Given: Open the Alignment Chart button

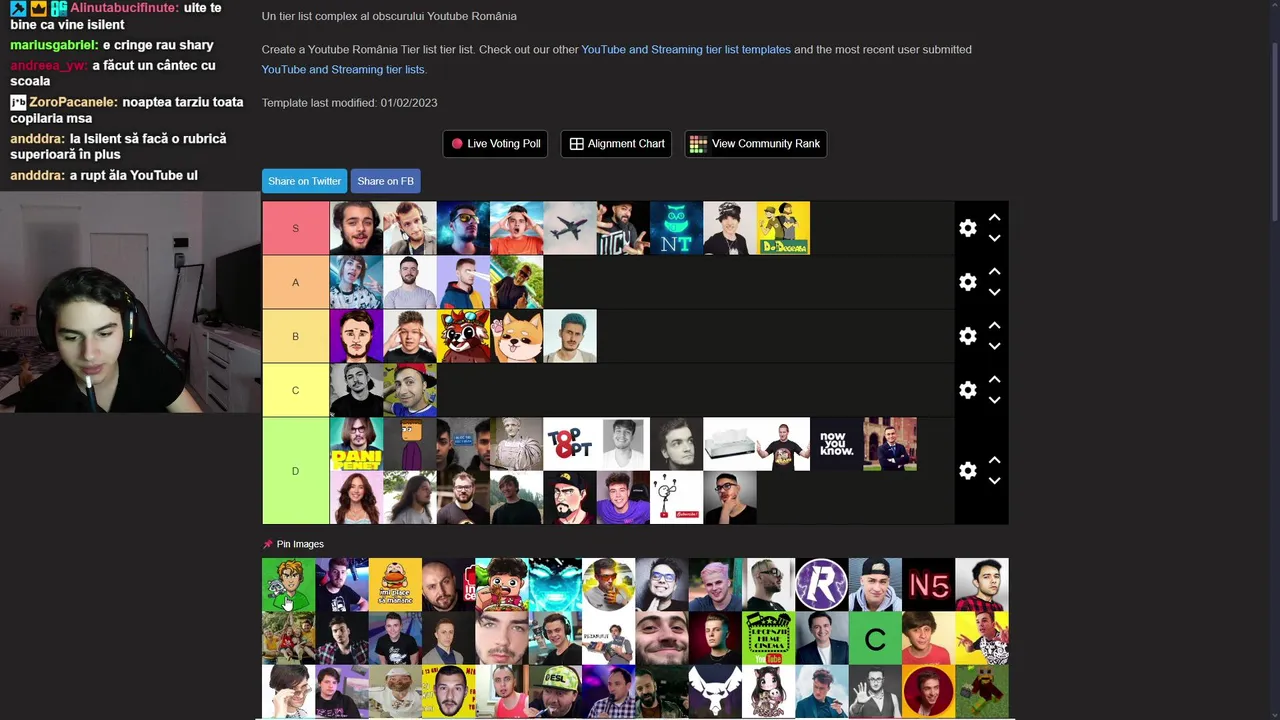Looking at the screenshot, I should click(616, 144).
